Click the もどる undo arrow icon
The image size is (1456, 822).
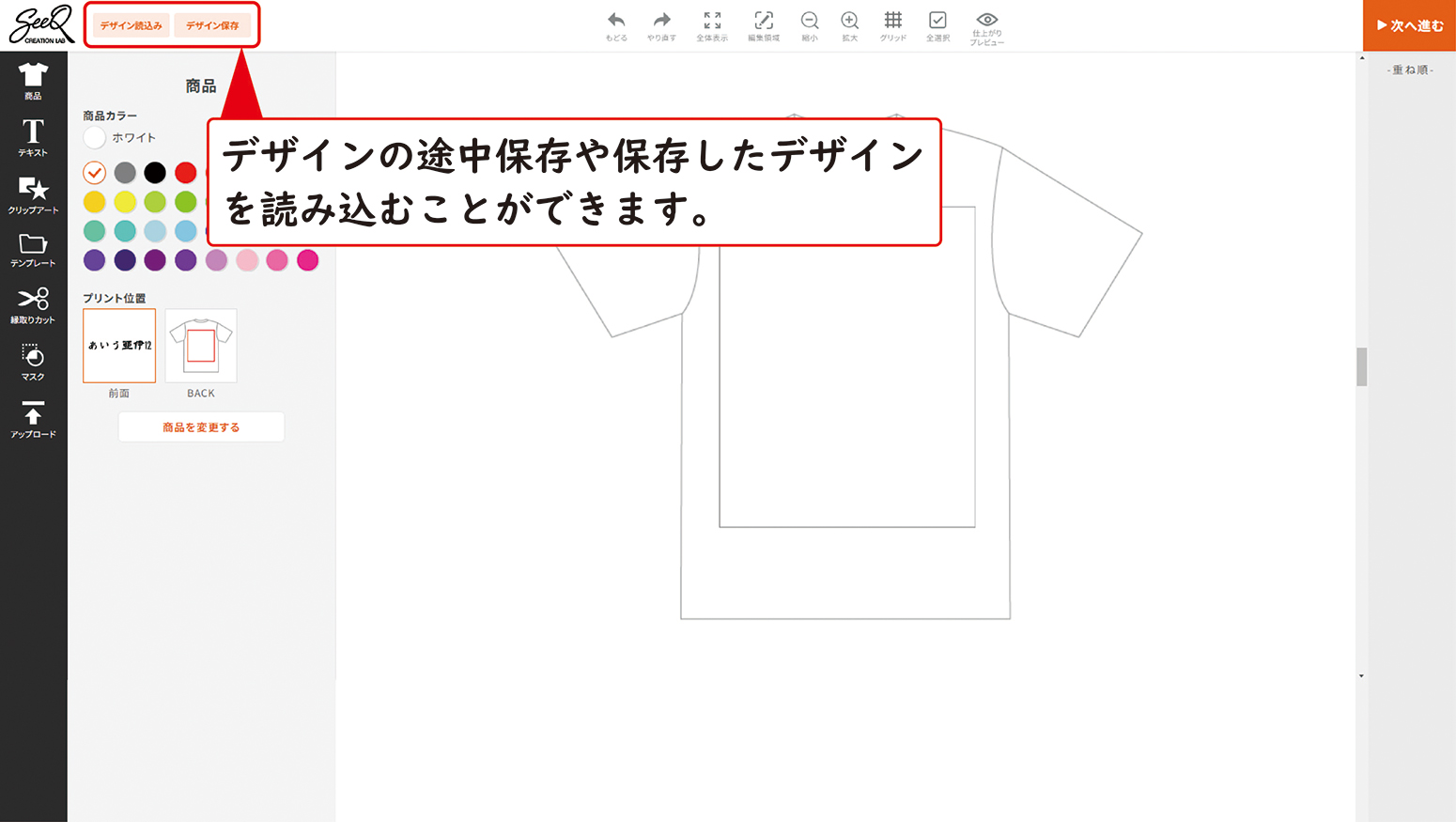(x=616, y=25)
